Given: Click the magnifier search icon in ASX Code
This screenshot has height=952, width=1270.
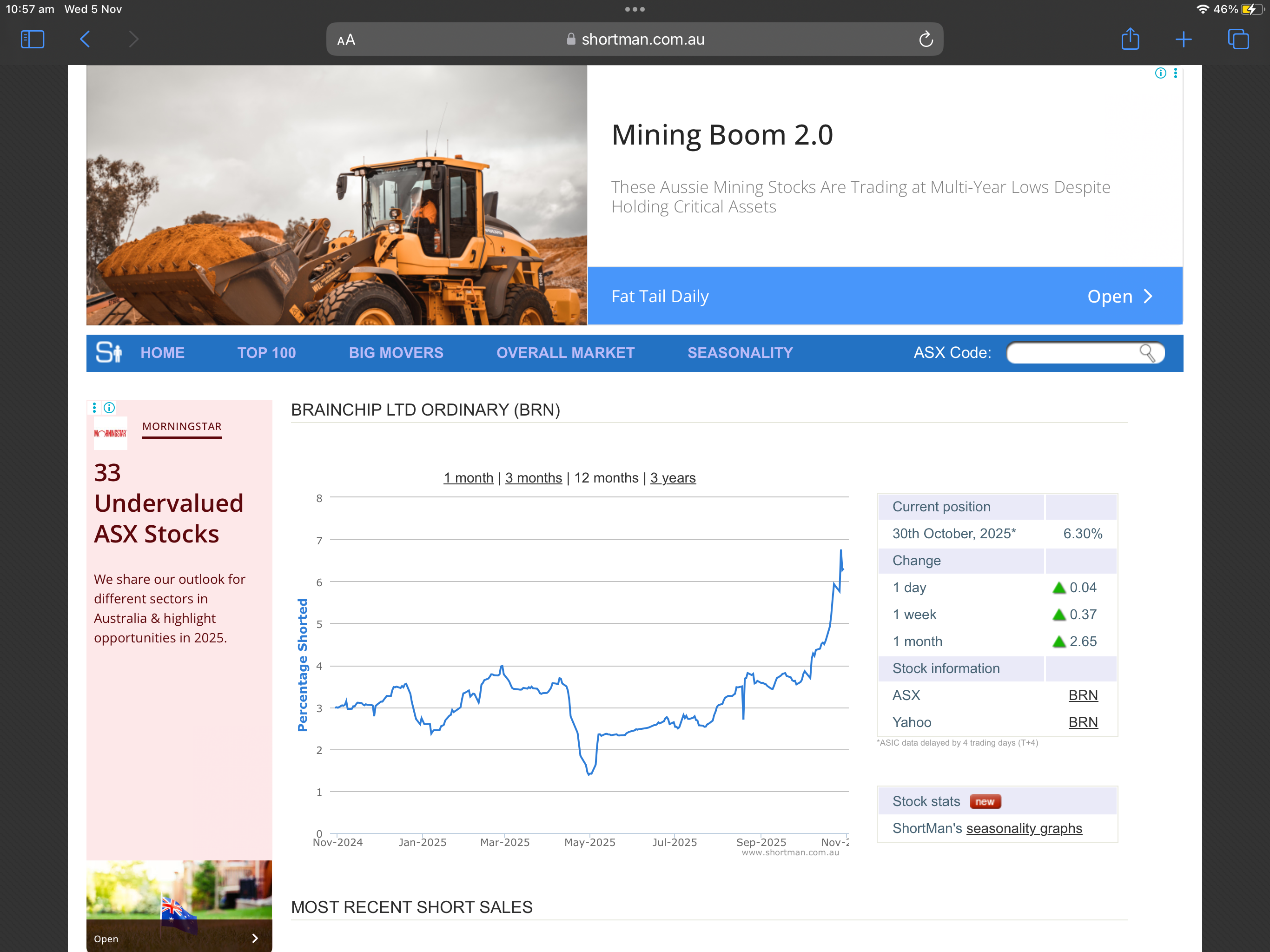Looking at the screenshot, I should (x=1146, y=352).
